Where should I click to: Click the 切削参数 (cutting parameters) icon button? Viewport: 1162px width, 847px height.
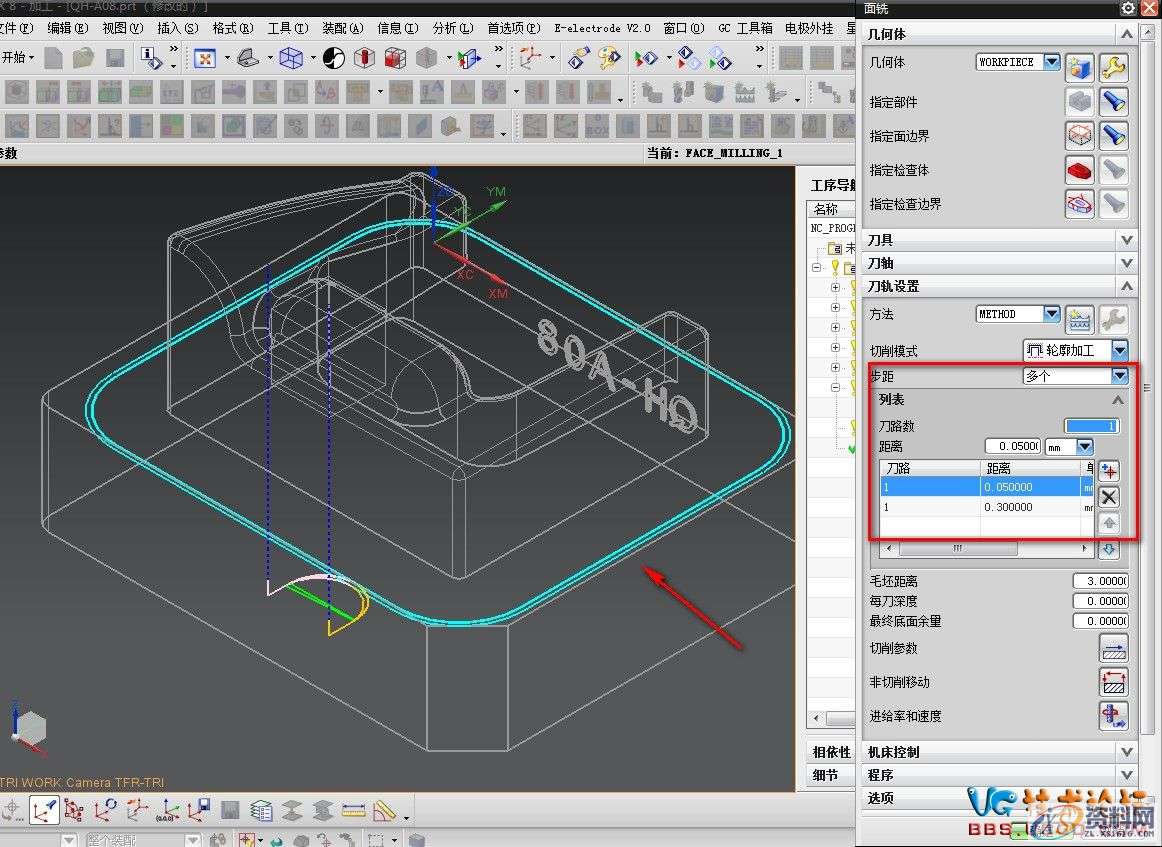1113,649
